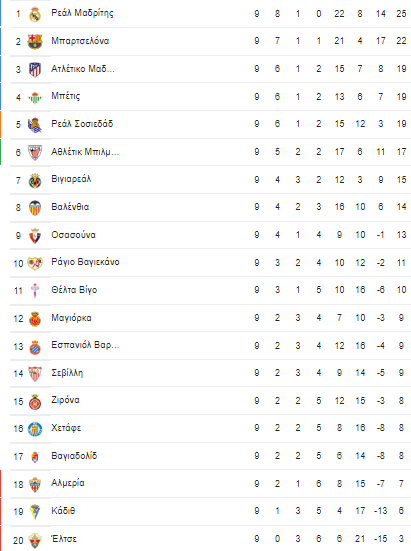Viewport: 411px width, 551px height.
Task: Click the Villarreal crest icon
Action: (x=35, y=180)
